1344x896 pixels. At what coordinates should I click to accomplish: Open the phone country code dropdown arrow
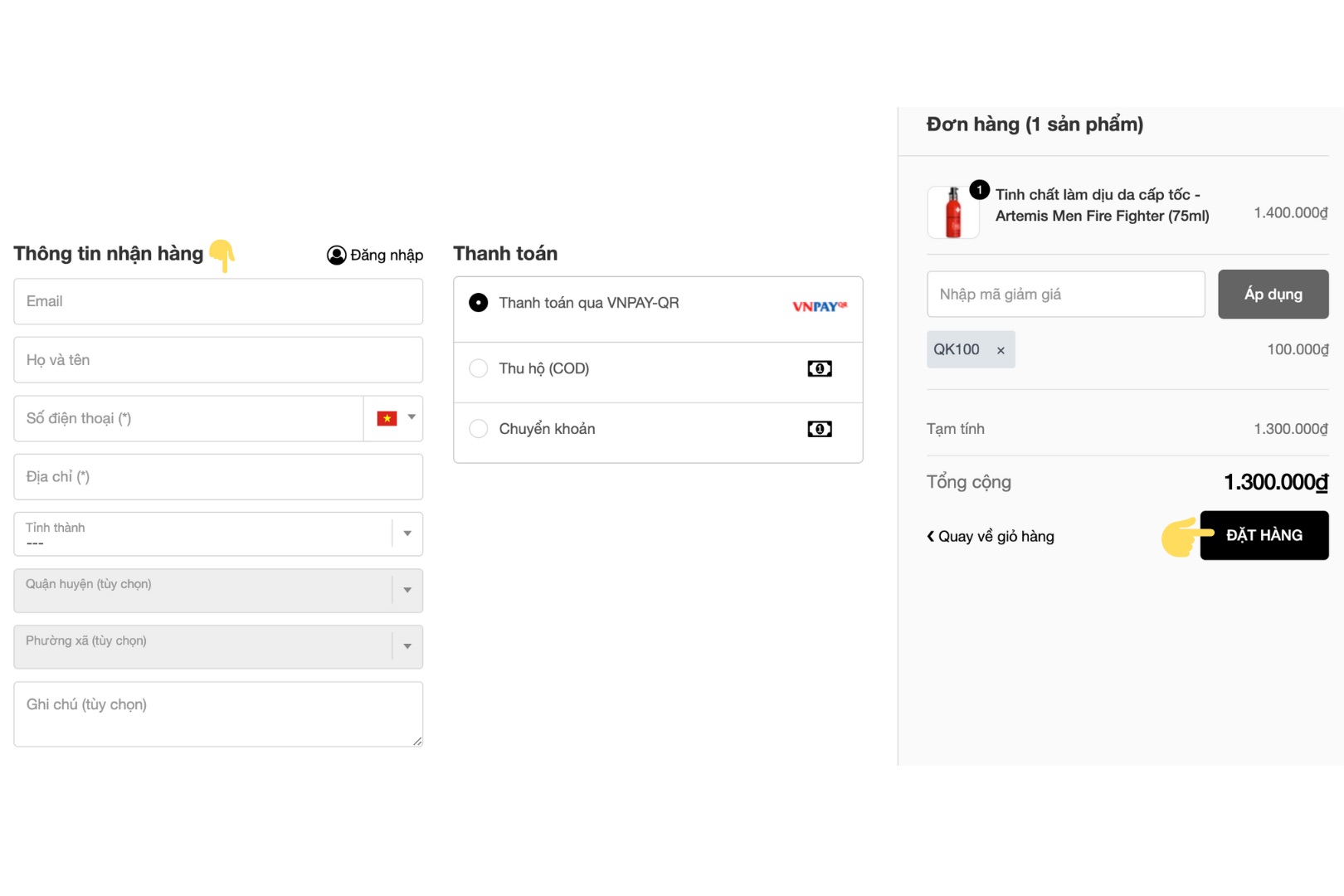[411, 417]
